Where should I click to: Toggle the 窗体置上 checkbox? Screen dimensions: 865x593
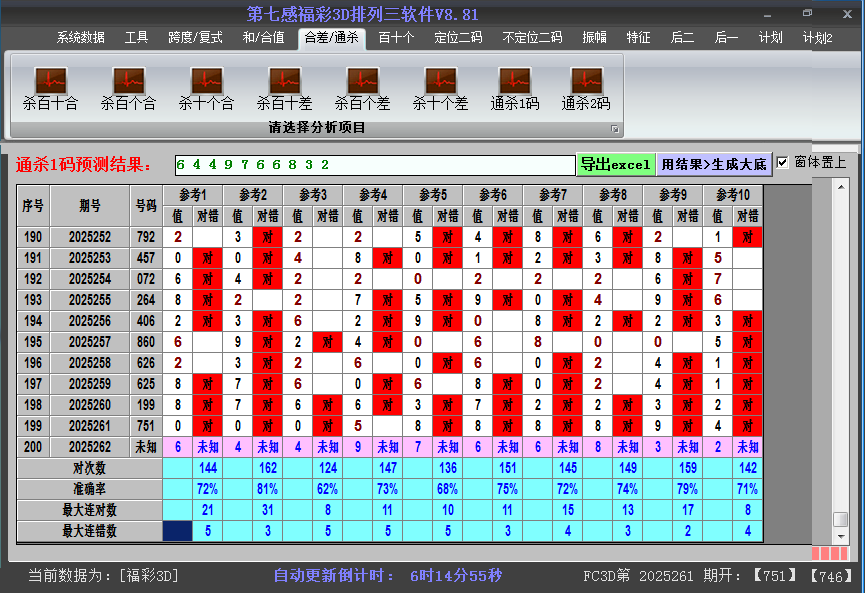click(x=783, y=163)
